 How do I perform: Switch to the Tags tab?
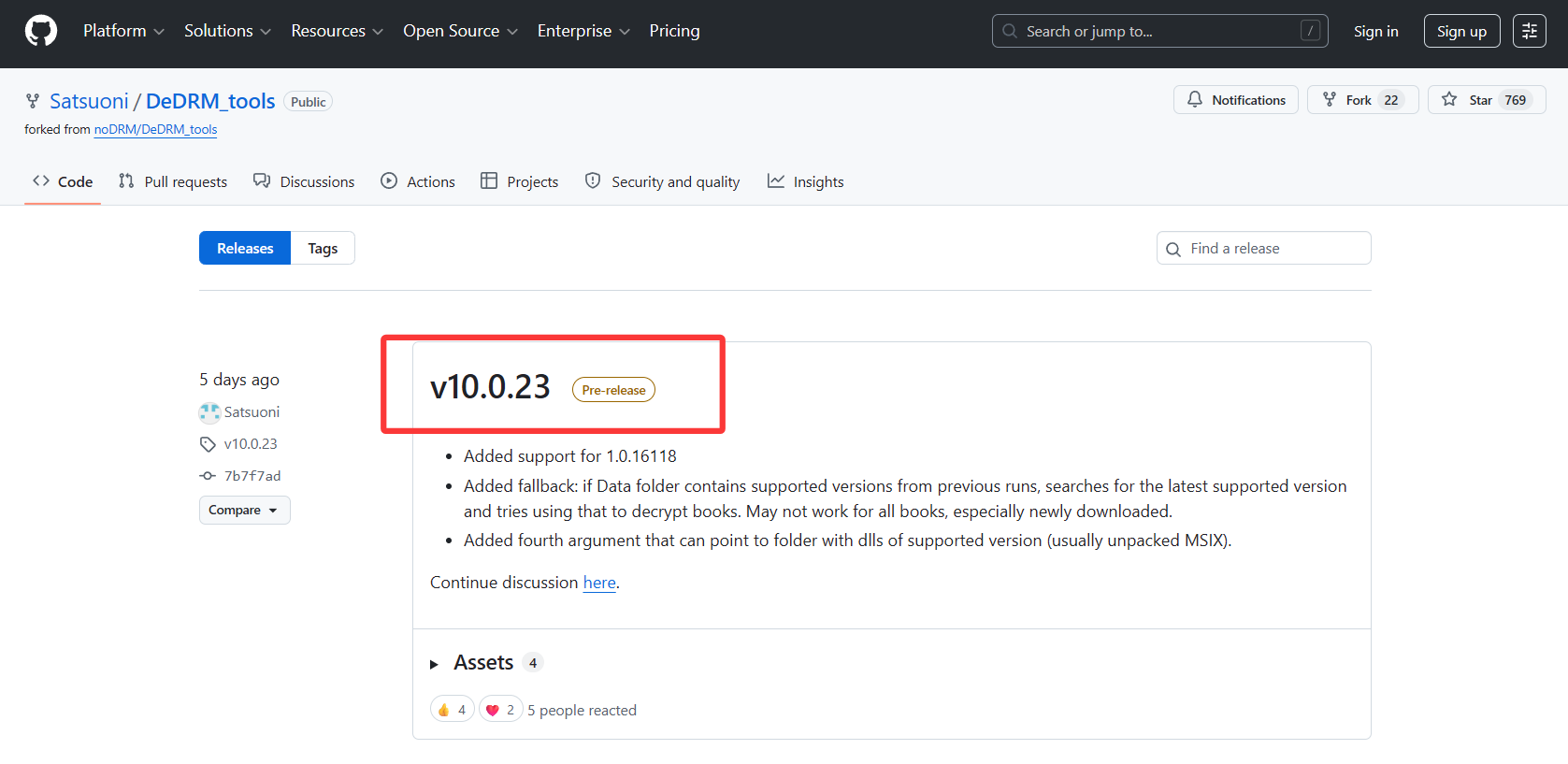tap(323, 248)
